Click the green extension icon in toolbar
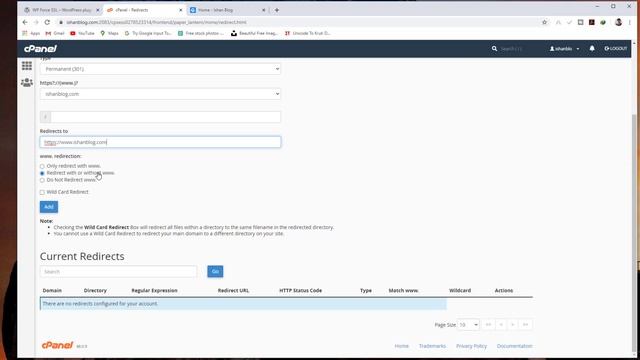 click(x=603, y=22)
